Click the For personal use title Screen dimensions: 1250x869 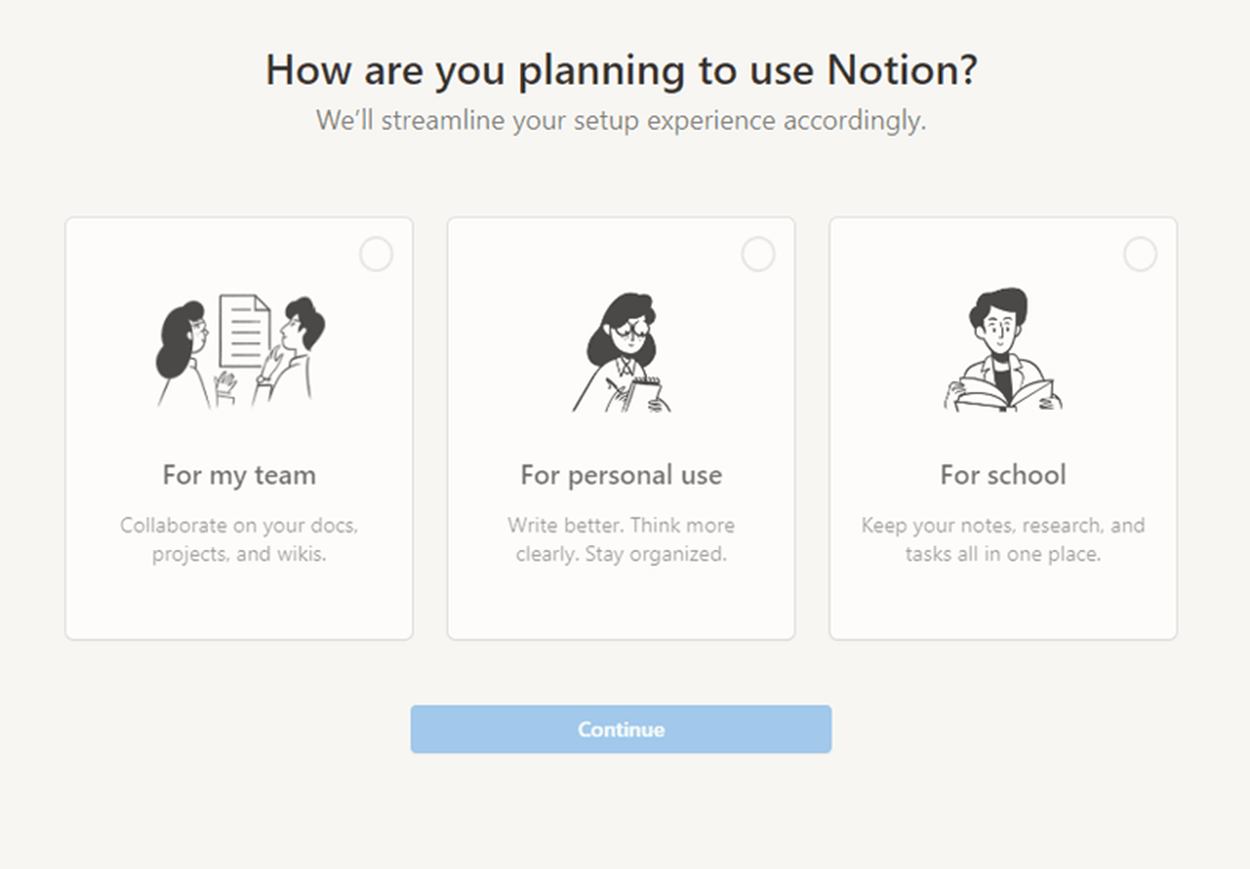tap(621, 474)
